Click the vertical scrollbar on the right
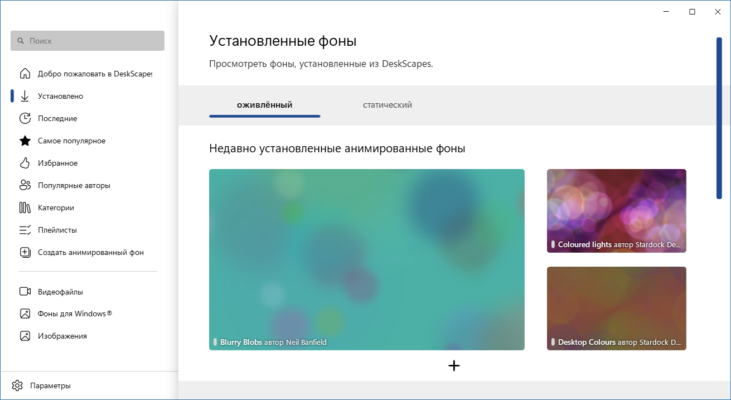The height and width of the screenshot is (400, 731). tap(719, 118)
